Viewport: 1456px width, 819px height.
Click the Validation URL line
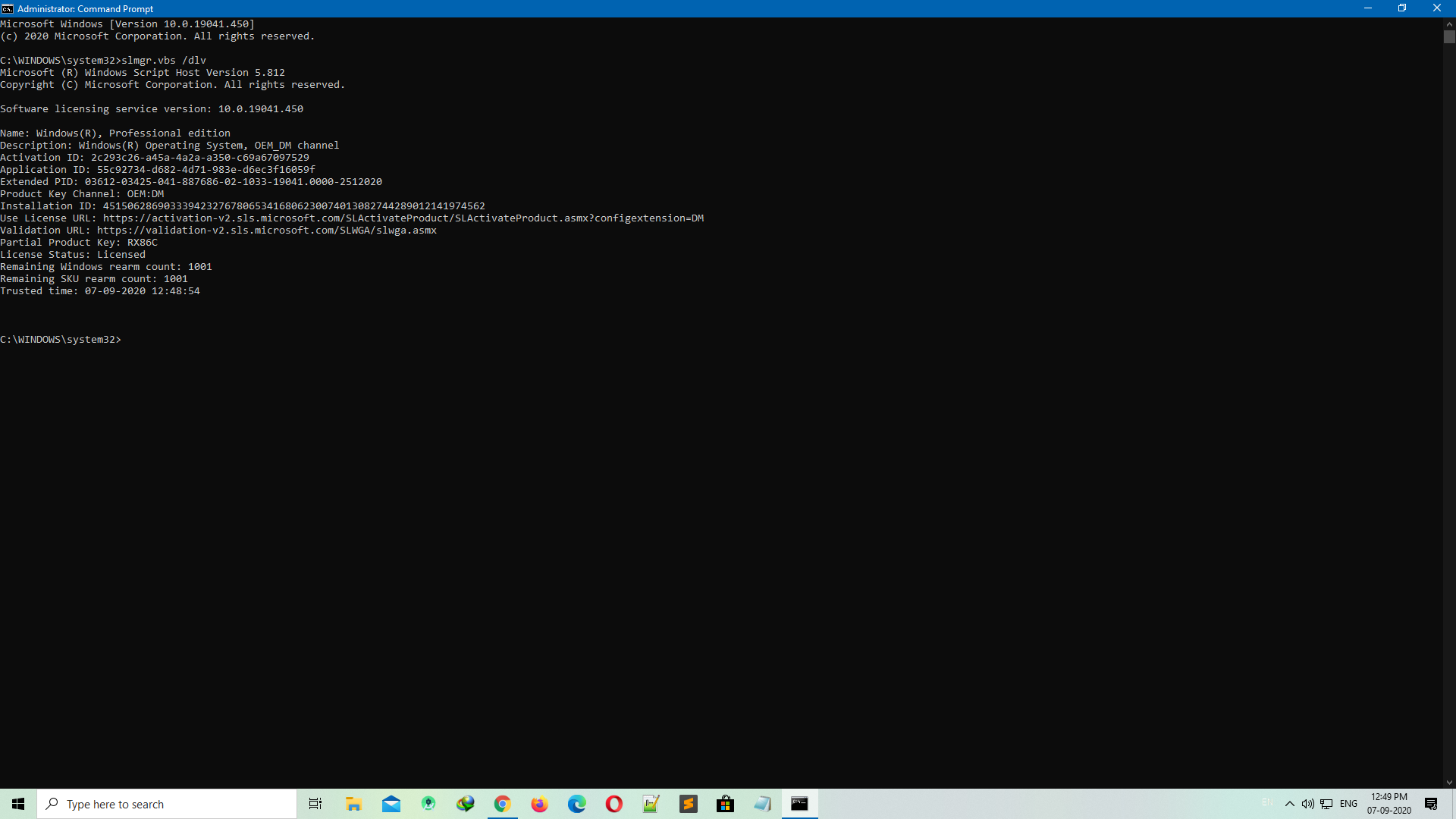pyautogui.click(x=218, y=231)
